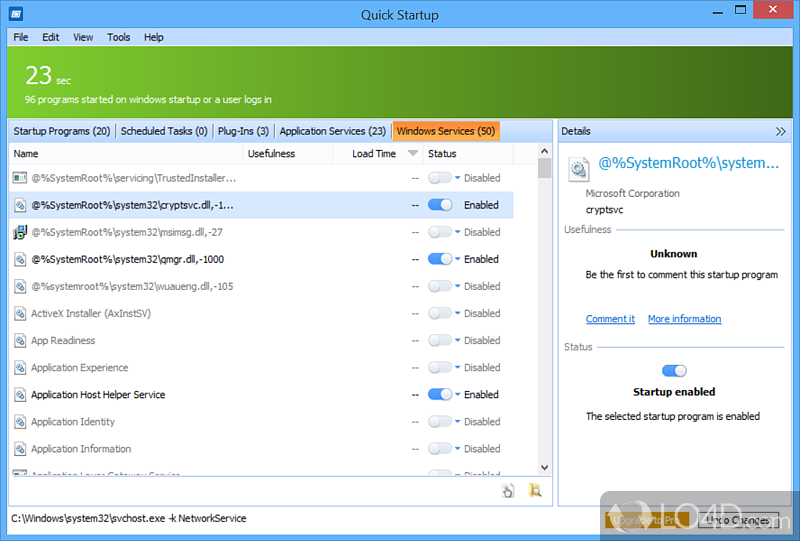This screenshot has width=800, height=541.
Task: Open the Tools menu
Action: point(119,37)
